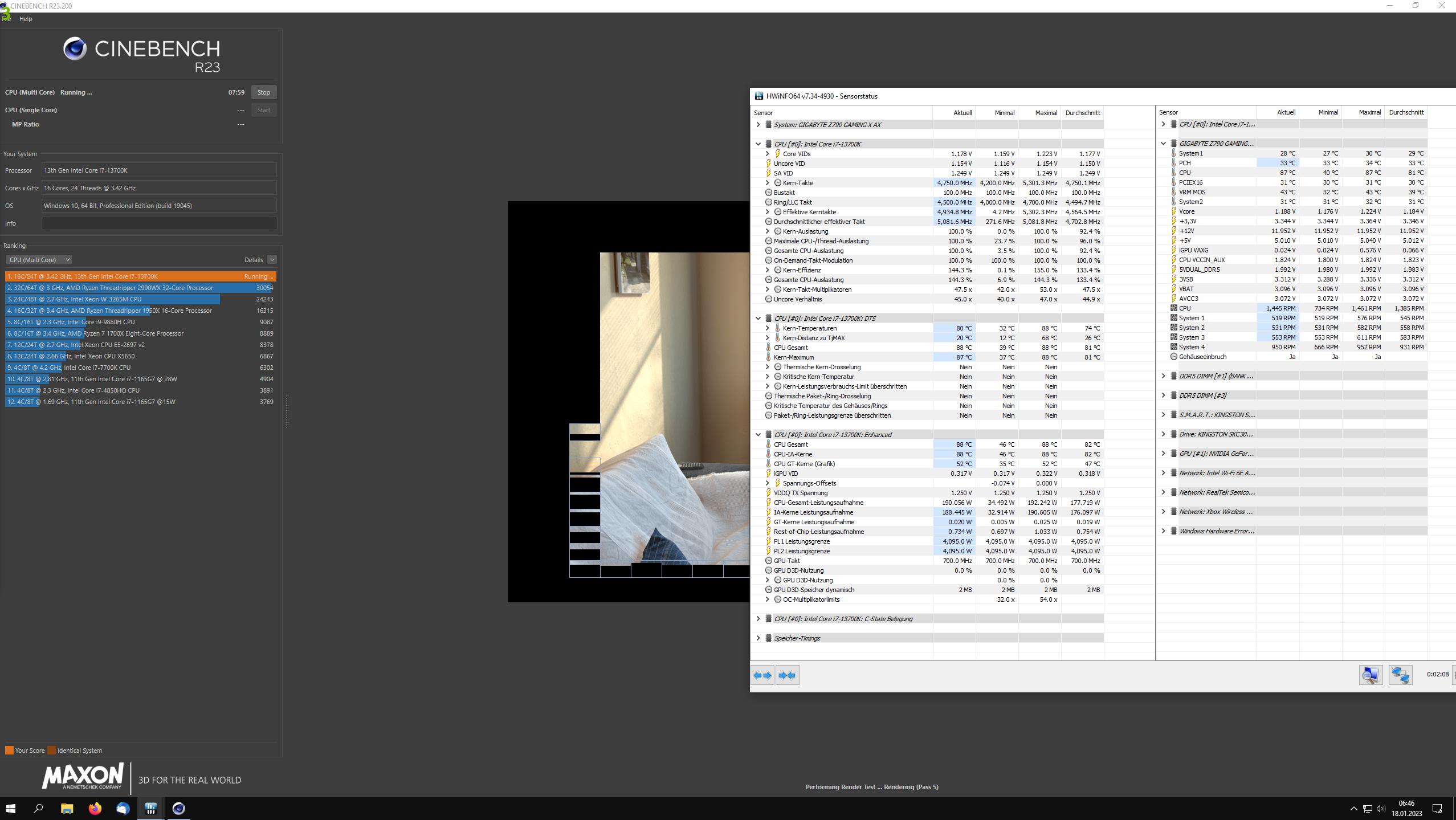Open Firefox from the taskbar
The image size is (1456, 820).
(x=95, y=808)
